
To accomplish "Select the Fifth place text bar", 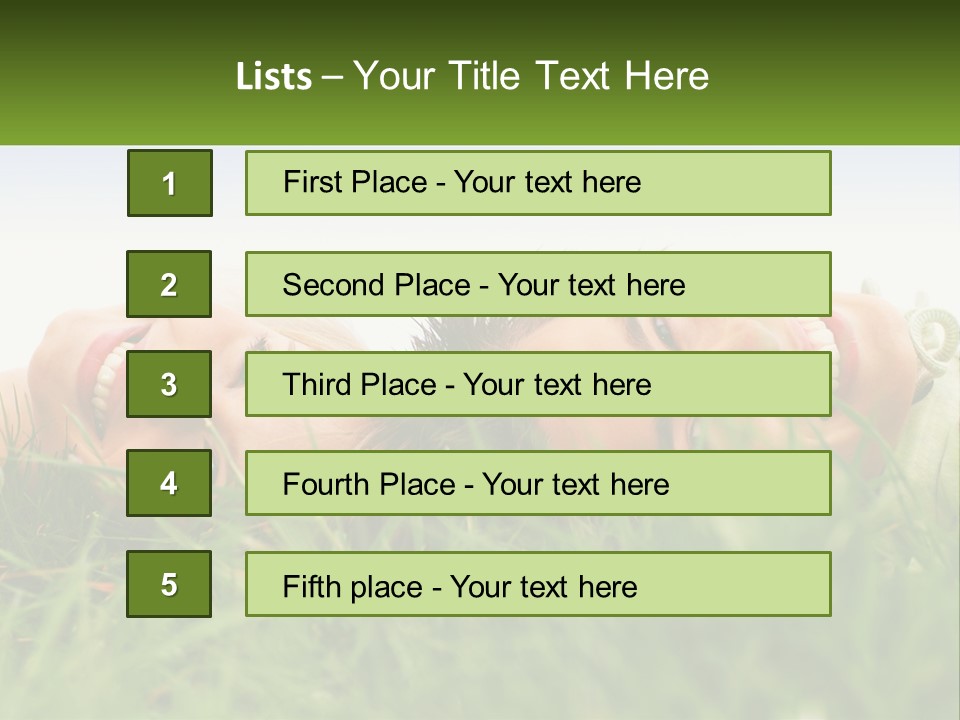I will [x=538, y=584].
